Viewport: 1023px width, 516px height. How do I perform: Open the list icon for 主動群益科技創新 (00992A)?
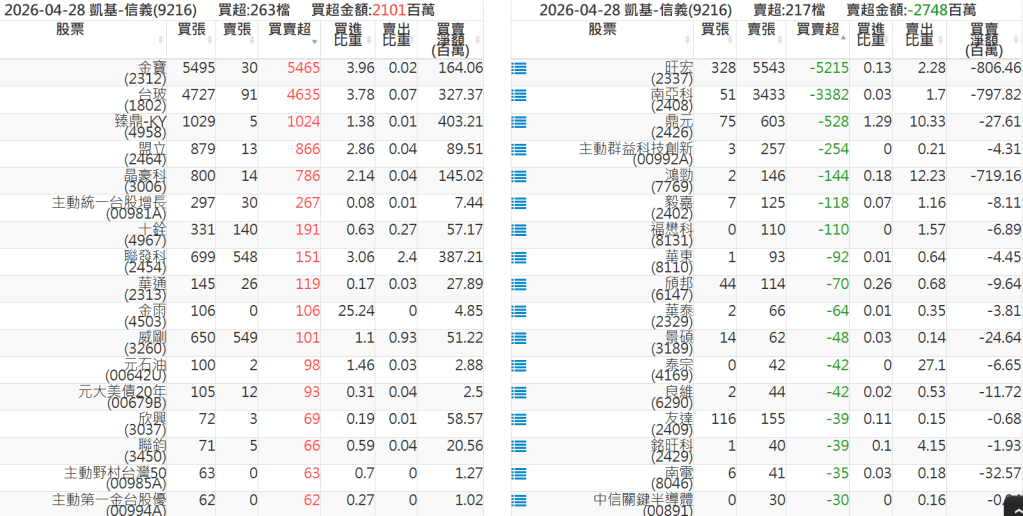[x=518, y=150]
